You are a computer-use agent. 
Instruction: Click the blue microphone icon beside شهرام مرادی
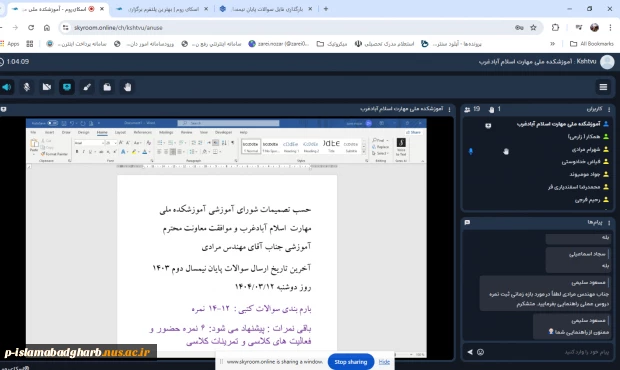471,151
